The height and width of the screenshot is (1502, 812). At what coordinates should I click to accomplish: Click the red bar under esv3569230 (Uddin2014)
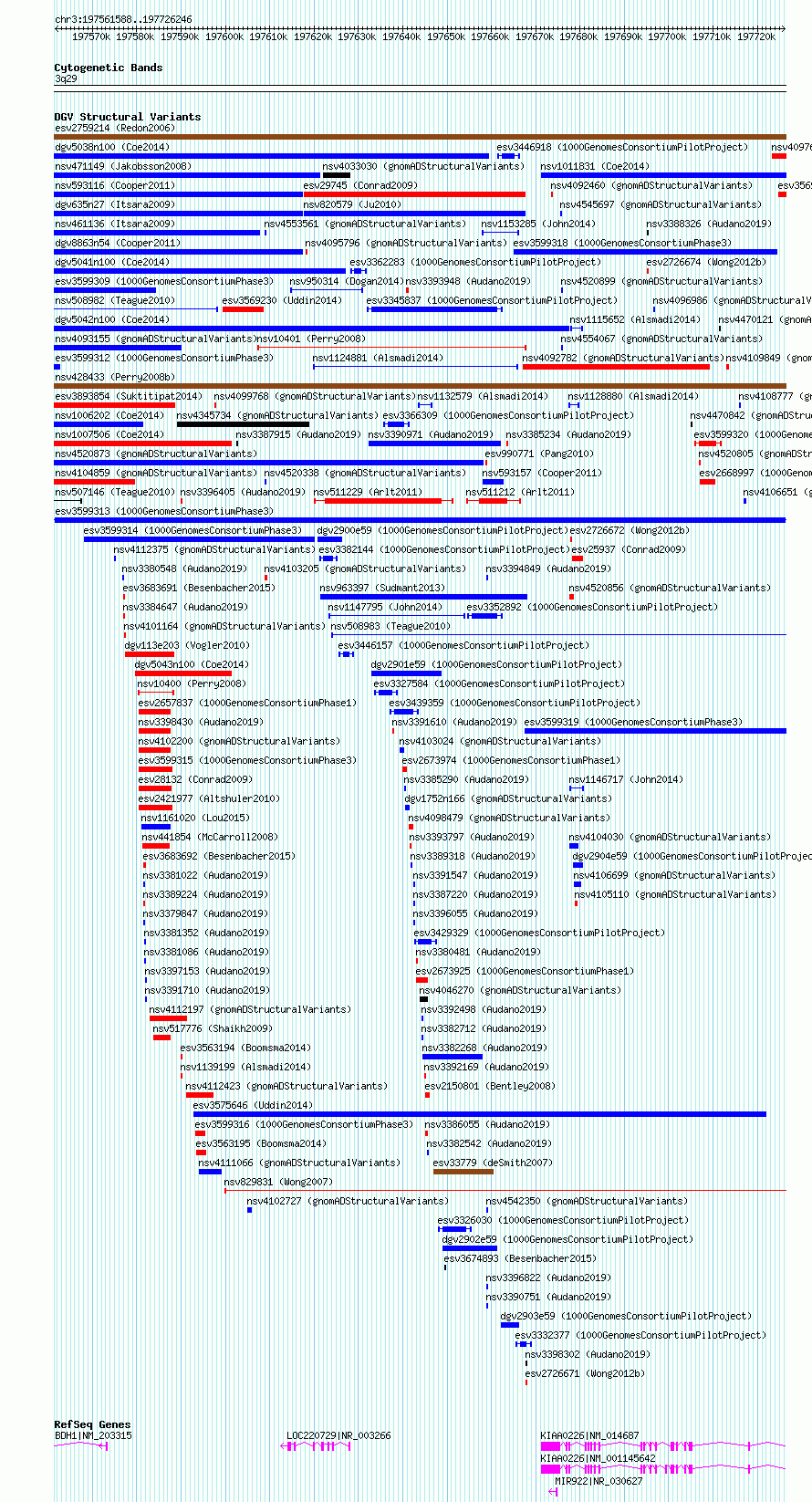coord(243,309)
